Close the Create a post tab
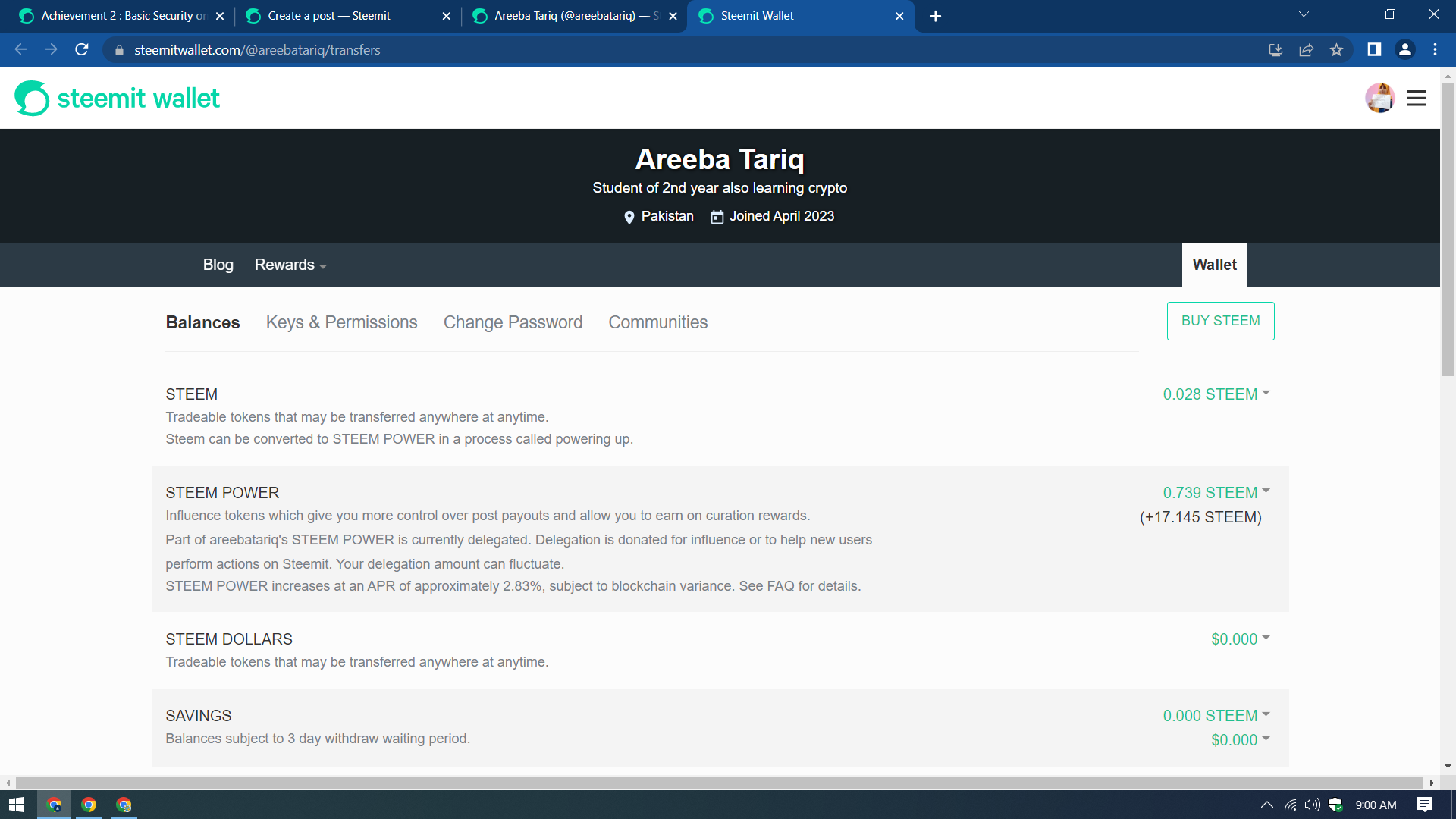 pyautogui.click(x=446, y=16)
